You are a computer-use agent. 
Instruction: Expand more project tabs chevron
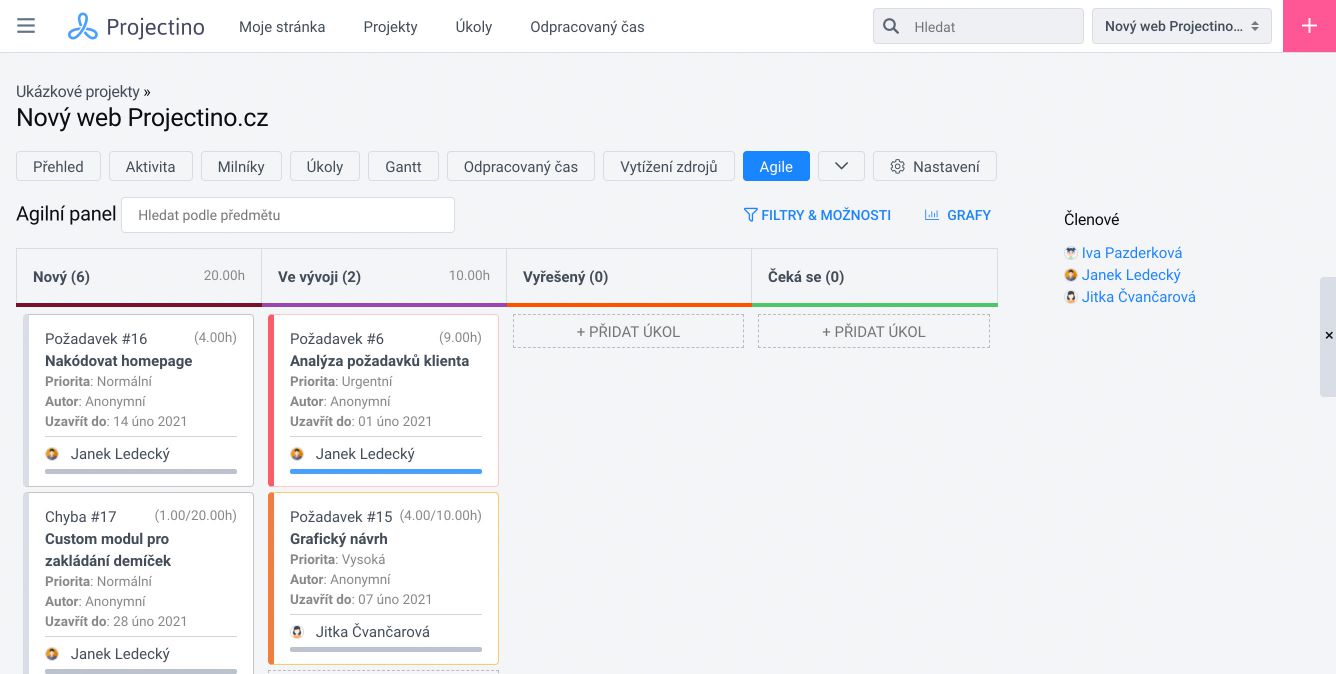coord(841,166)
